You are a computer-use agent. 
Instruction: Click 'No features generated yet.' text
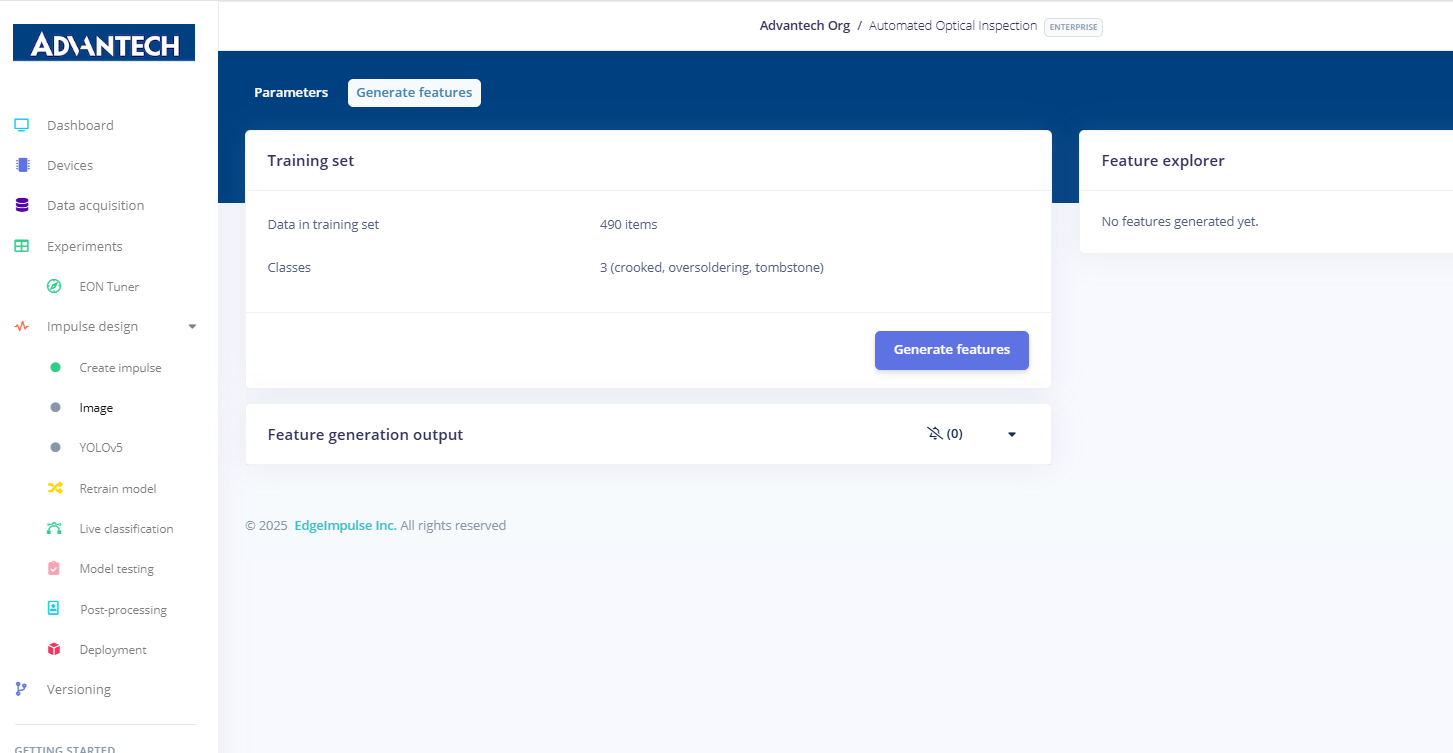pyautogui.click(x=1180, y=221)
